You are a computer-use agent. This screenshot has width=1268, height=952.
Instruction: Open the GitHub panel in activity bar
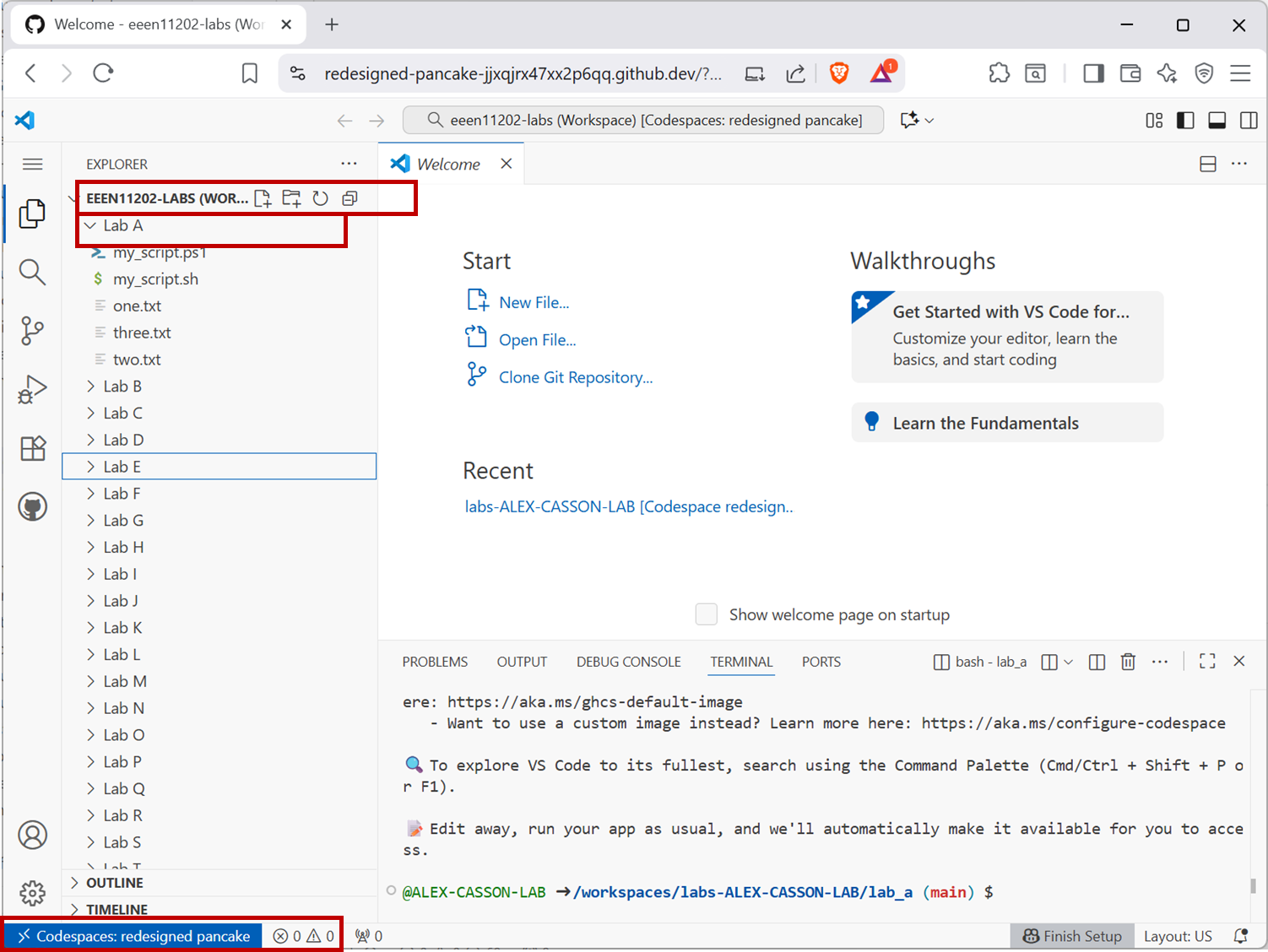[x=32, y=507]
